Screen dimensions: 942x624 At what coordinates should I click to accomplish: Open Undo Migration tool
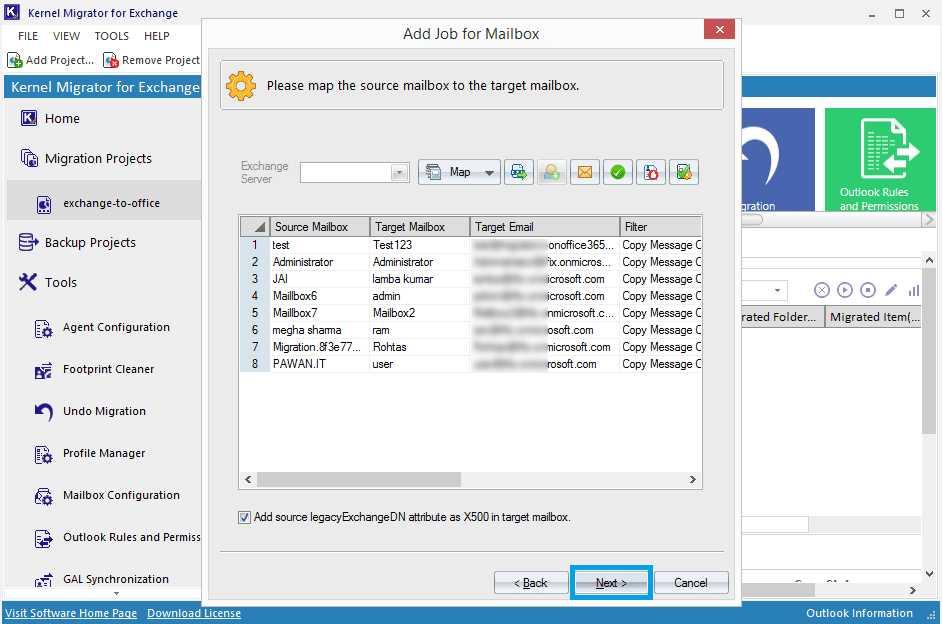pyautogui.click(x=90, y=412)
